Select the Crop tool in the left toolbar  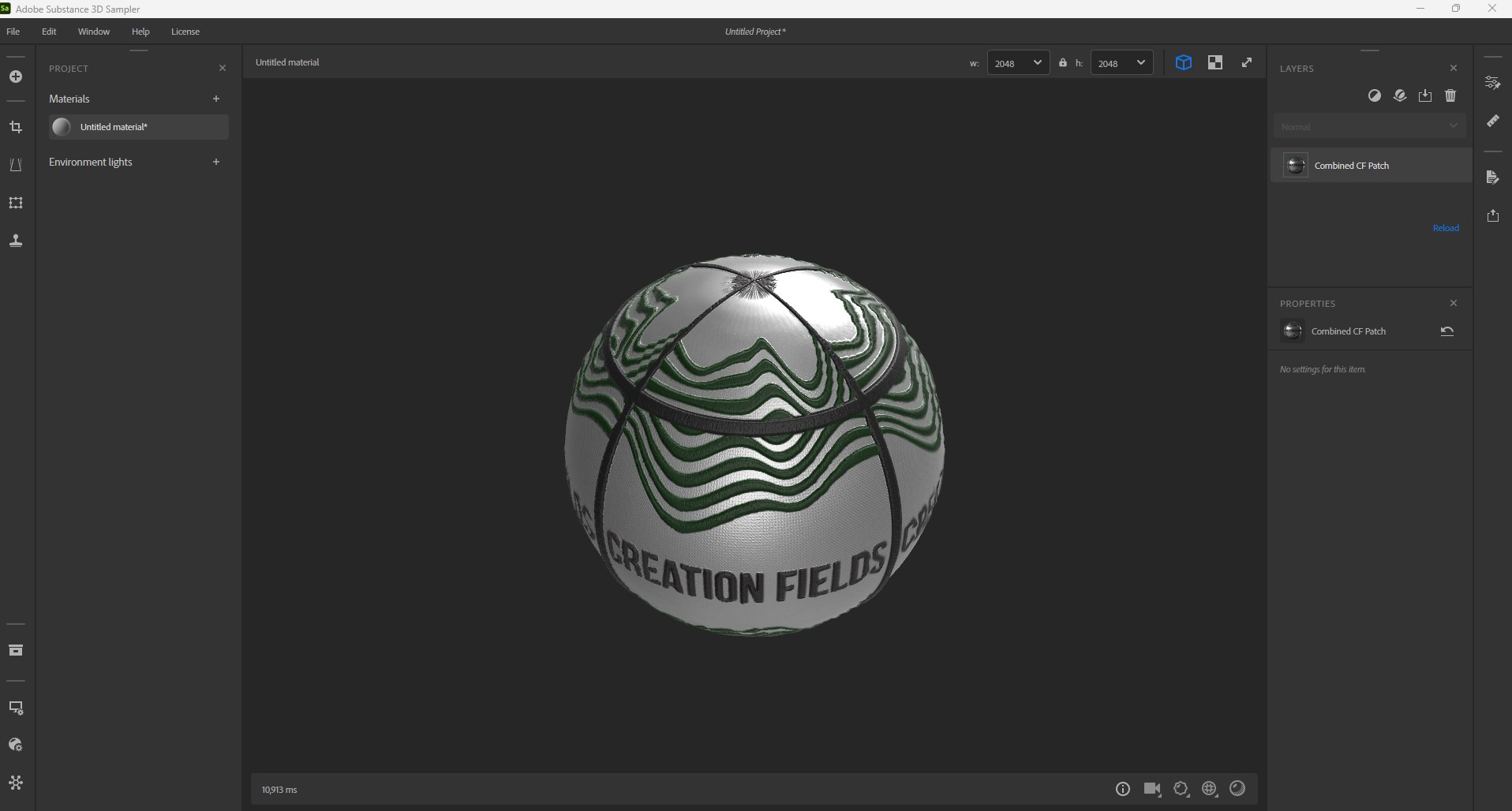pyautogui.click(x=15, y=127)
